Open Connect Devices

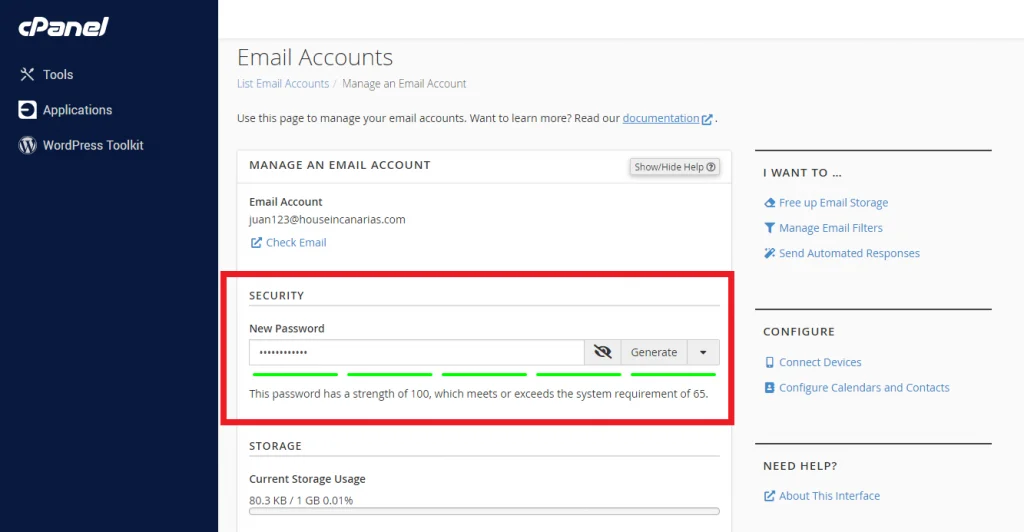click(x=820, y=362)
